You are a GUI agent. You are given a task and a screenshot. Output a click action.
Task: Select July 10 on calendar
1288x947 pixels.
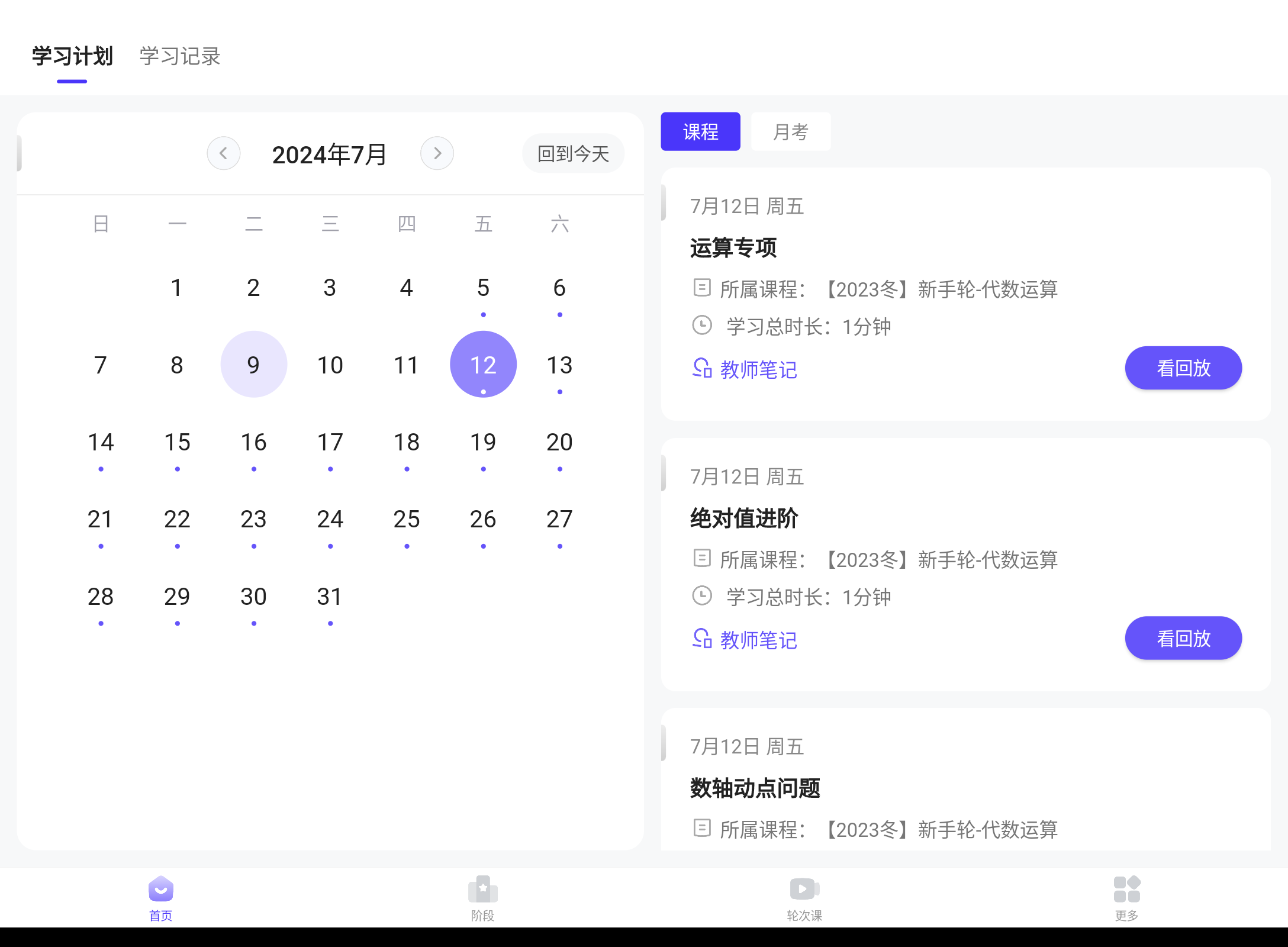pyautogui.click(x=330, y=365)
